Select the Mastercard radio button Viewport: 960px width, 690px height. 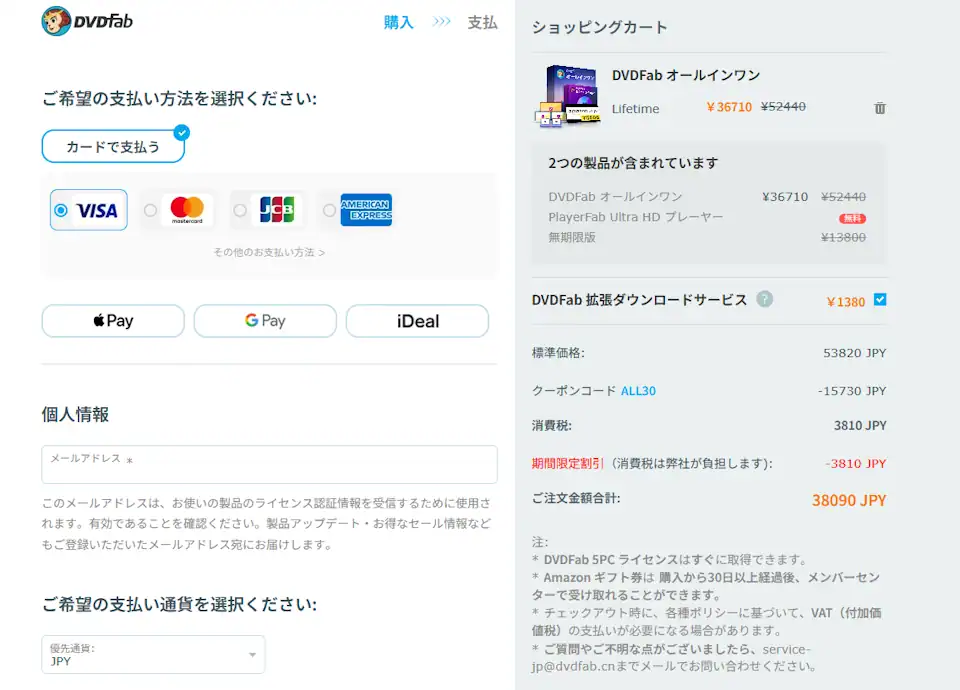click(150, 210)
